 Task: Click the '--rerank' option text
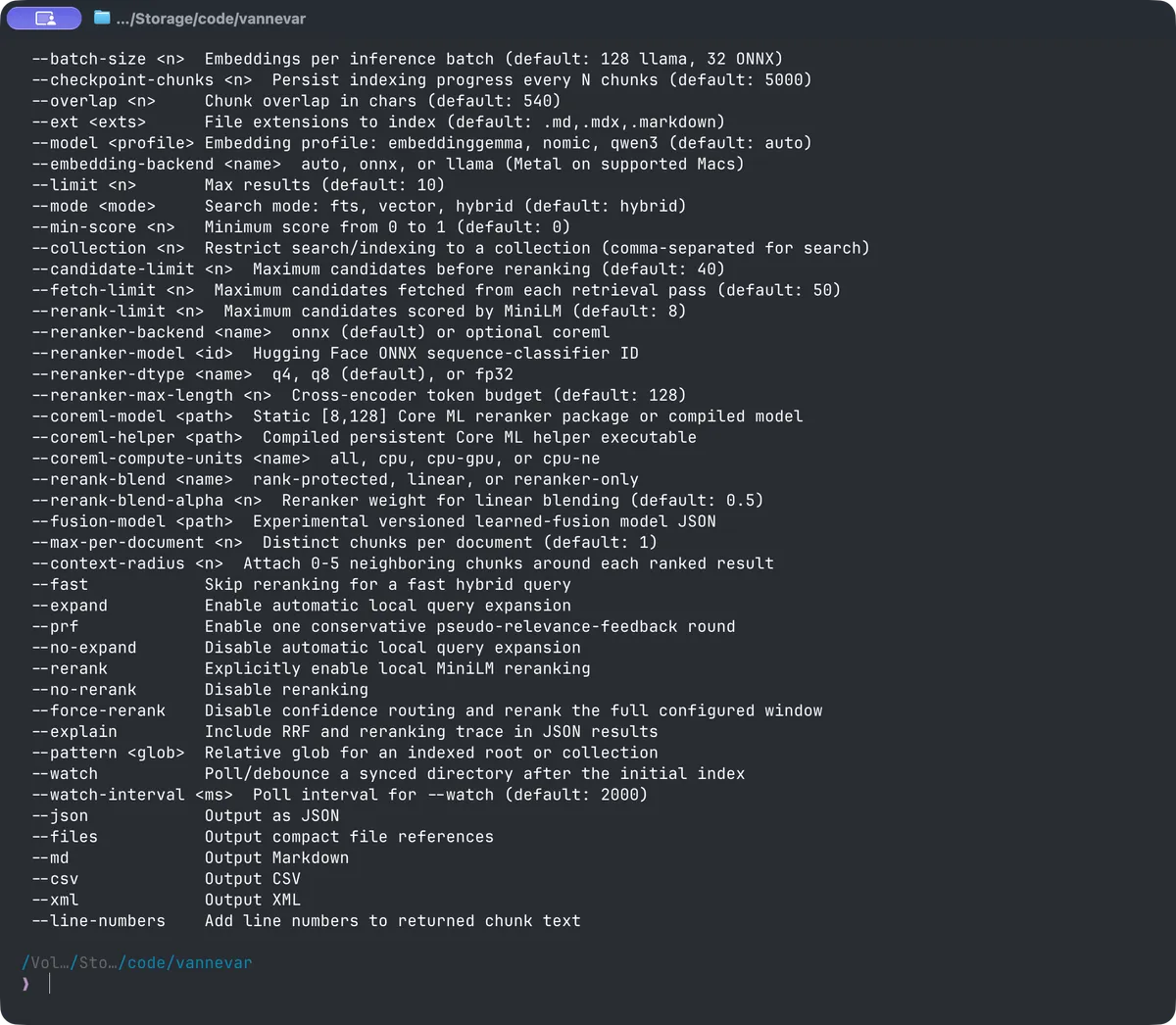[x=70, y=669]
